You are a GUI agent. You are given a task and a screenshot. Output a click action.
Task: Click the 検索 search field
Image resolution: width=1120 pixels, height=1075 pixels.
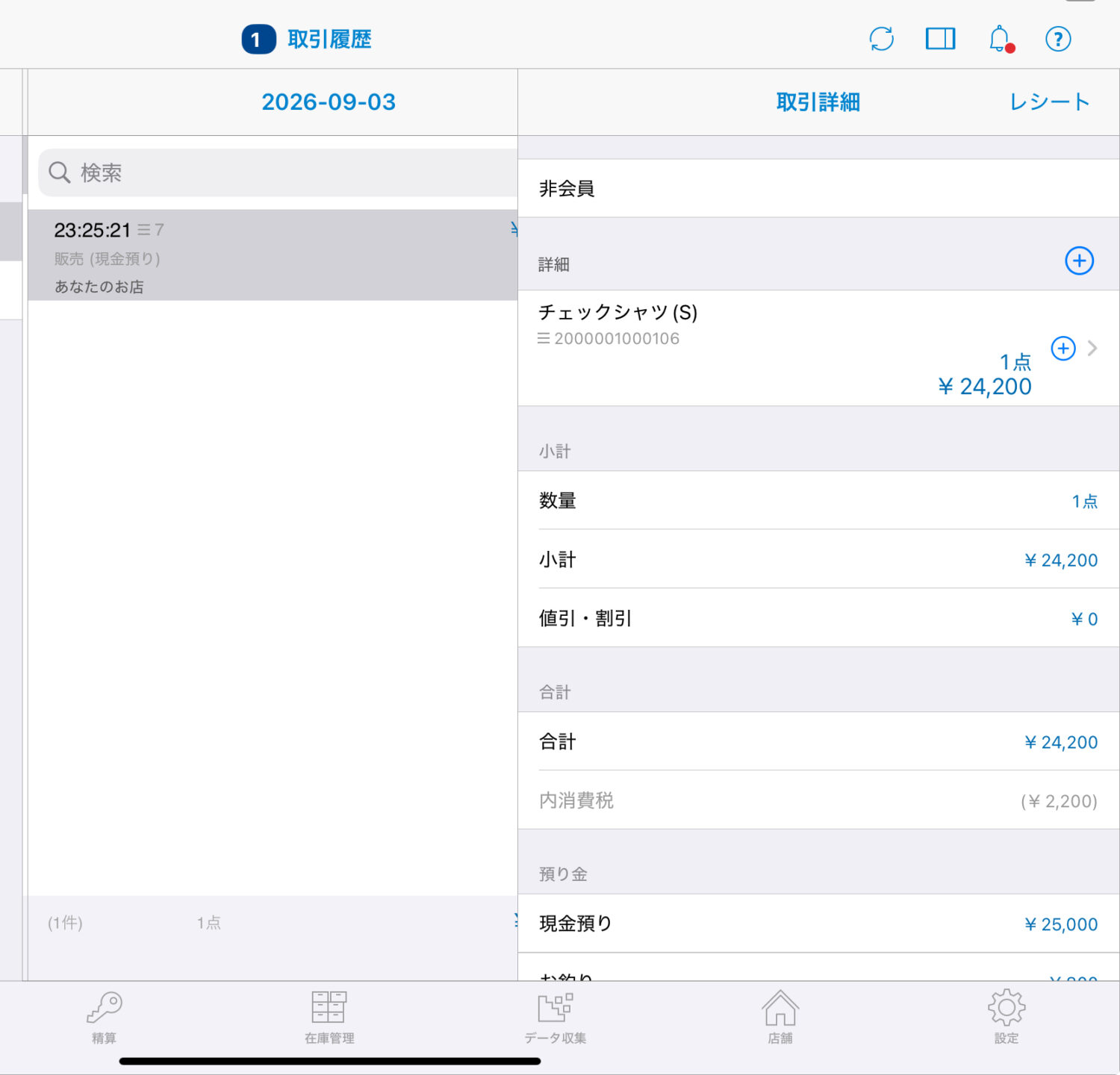[278, 172]
